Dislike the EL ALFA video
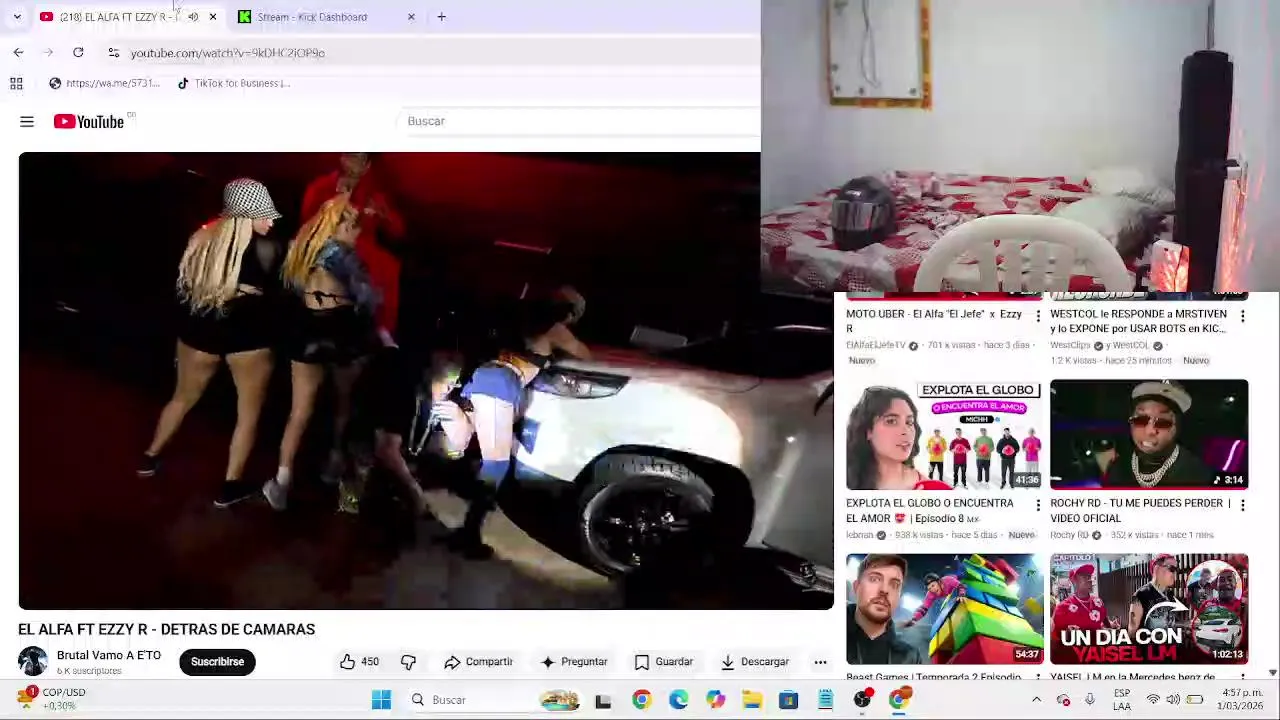1280x720 pixels. point(408,662)
